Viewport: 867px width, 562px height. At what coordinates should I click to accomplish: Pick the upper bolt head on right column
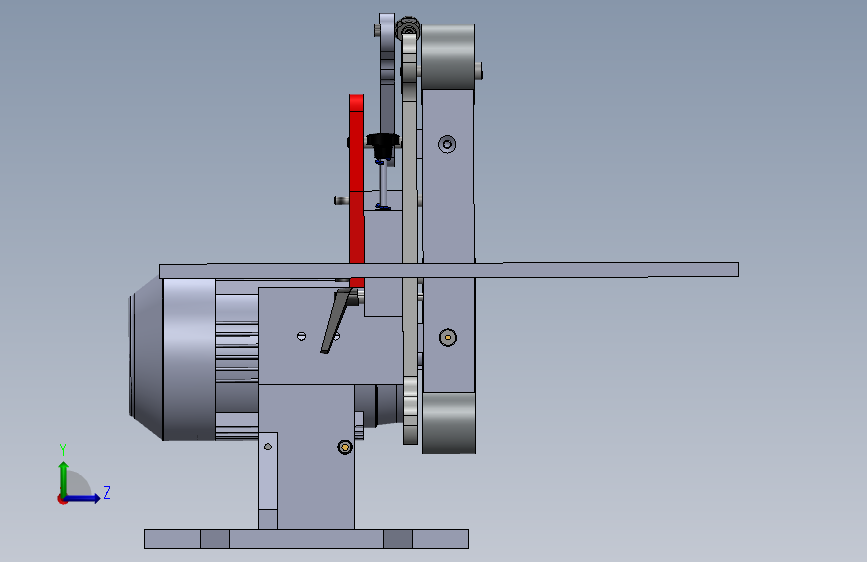(447, 144)
